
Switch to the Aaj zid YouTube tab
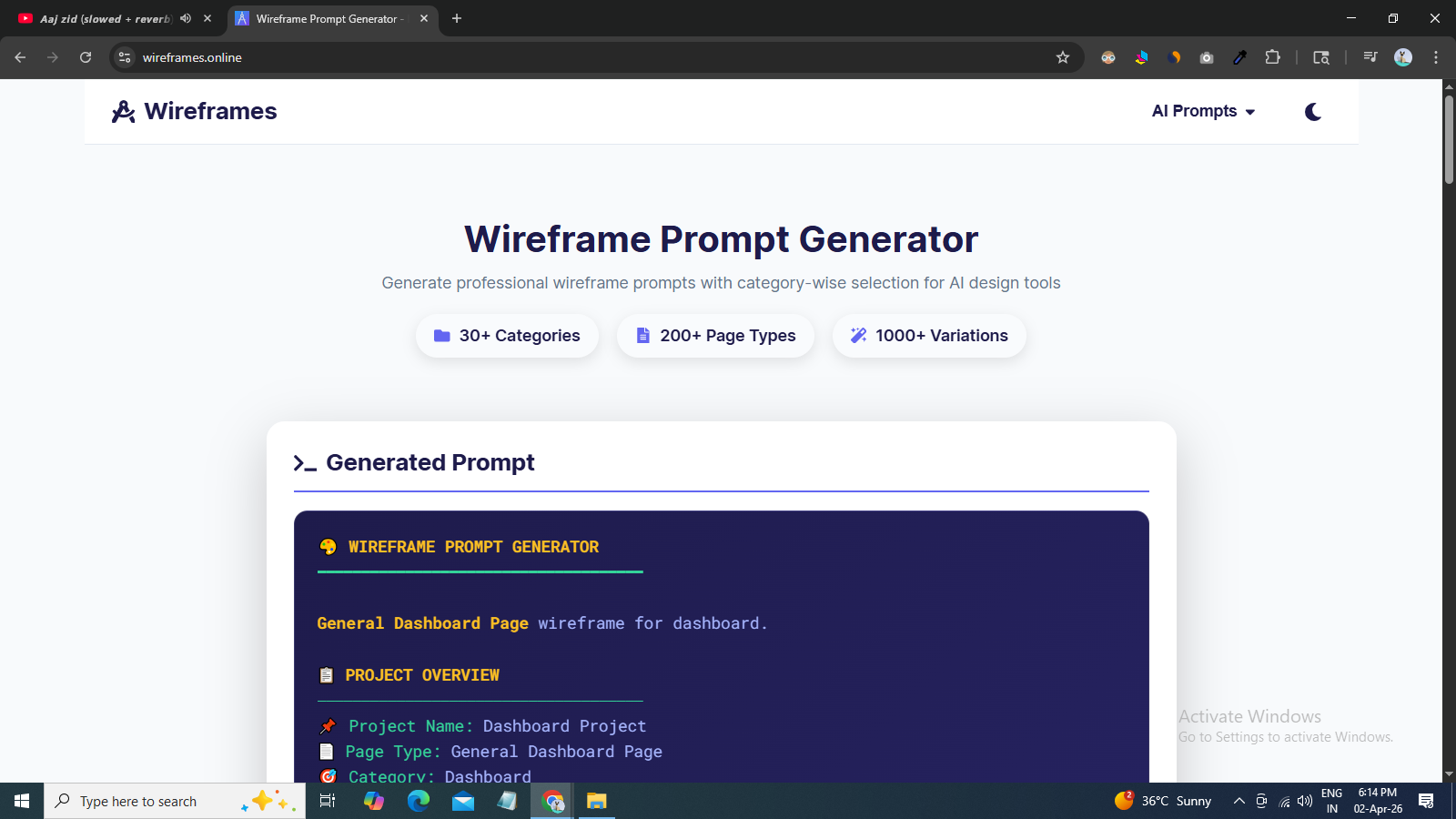point(100,18)
